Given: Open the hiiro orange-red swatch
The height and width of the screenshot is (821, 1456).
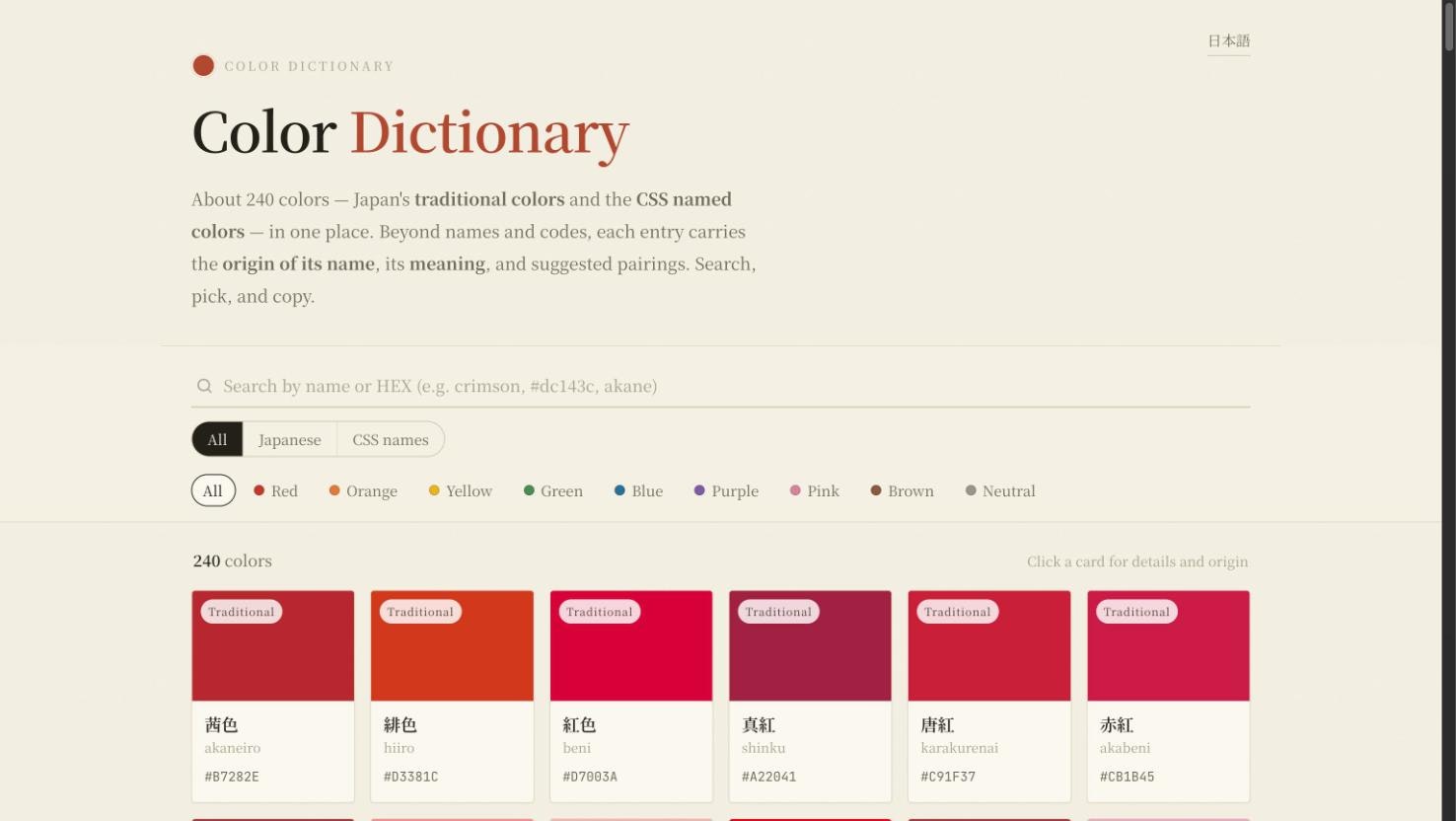Looking at the screenshot, I should click(452, 646).
